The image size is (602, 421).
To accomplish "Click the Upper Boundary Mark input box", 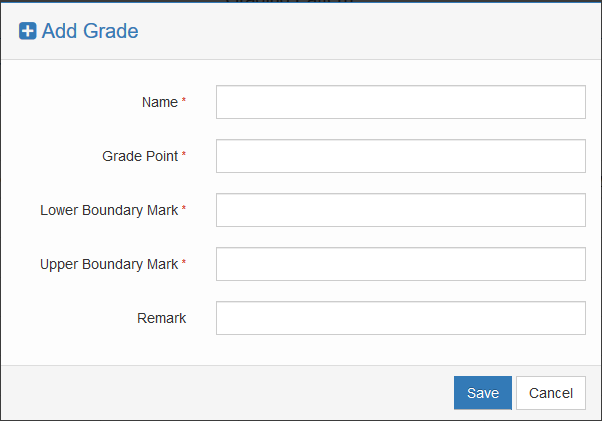I will [x=400, y=264].
